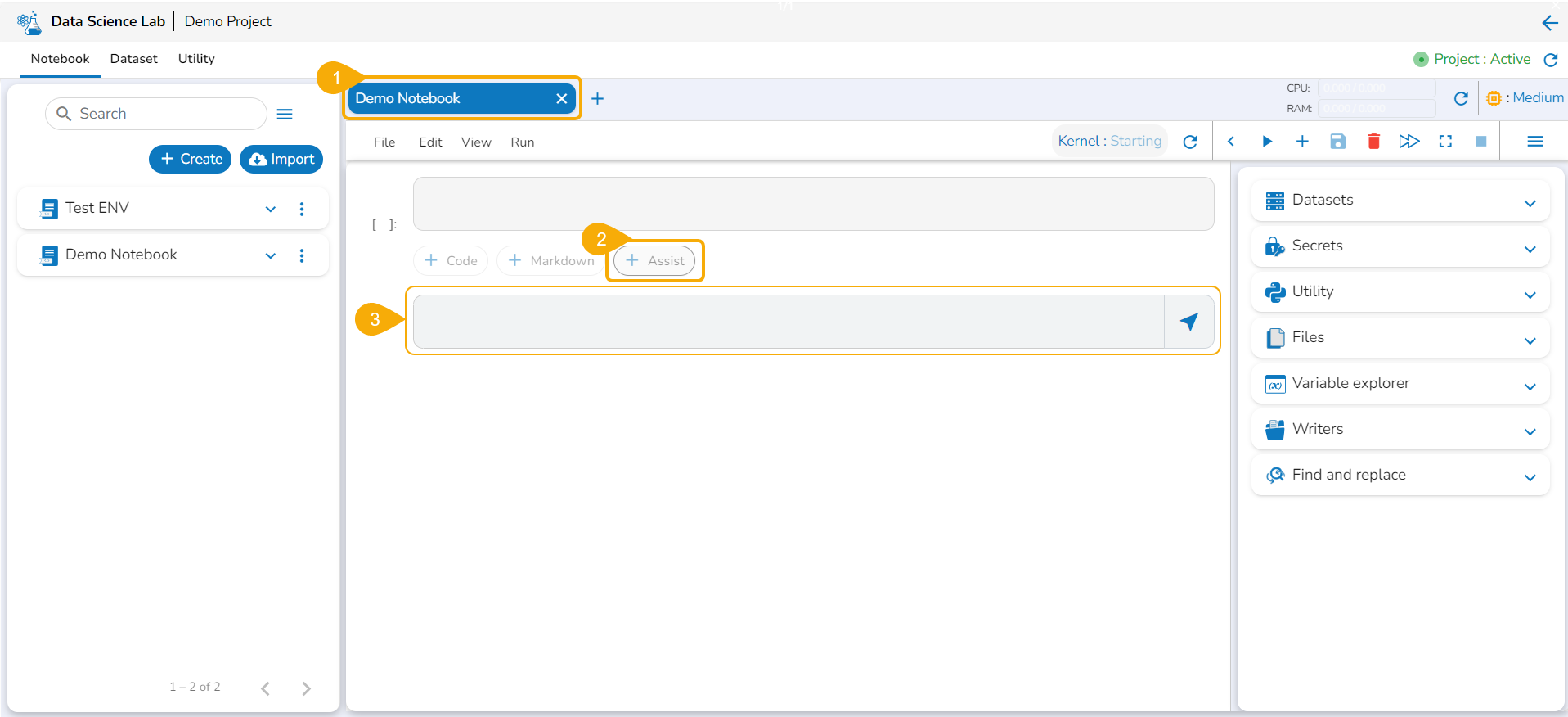The width and height of the screenshot is (1568, 717).
Task: Switch to the Dataset tab
Action: (133, 59)
